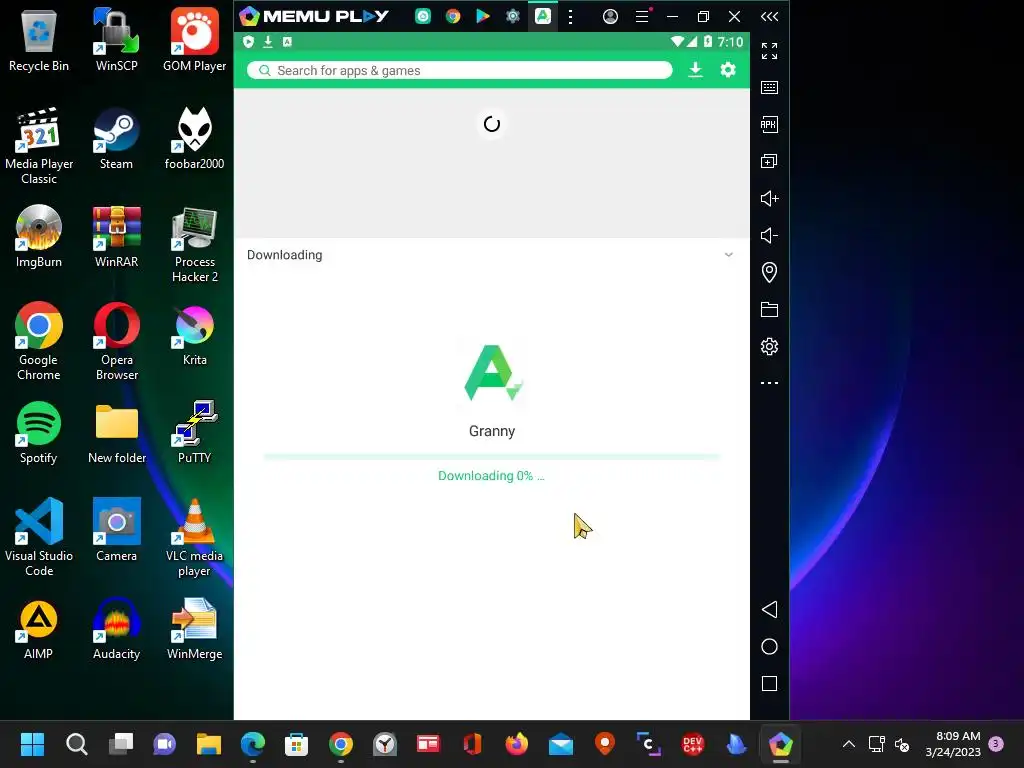Viewport: 1024px width, 768px height.
Task: Open shared folder sidebar icon
Action: point(769,310)
